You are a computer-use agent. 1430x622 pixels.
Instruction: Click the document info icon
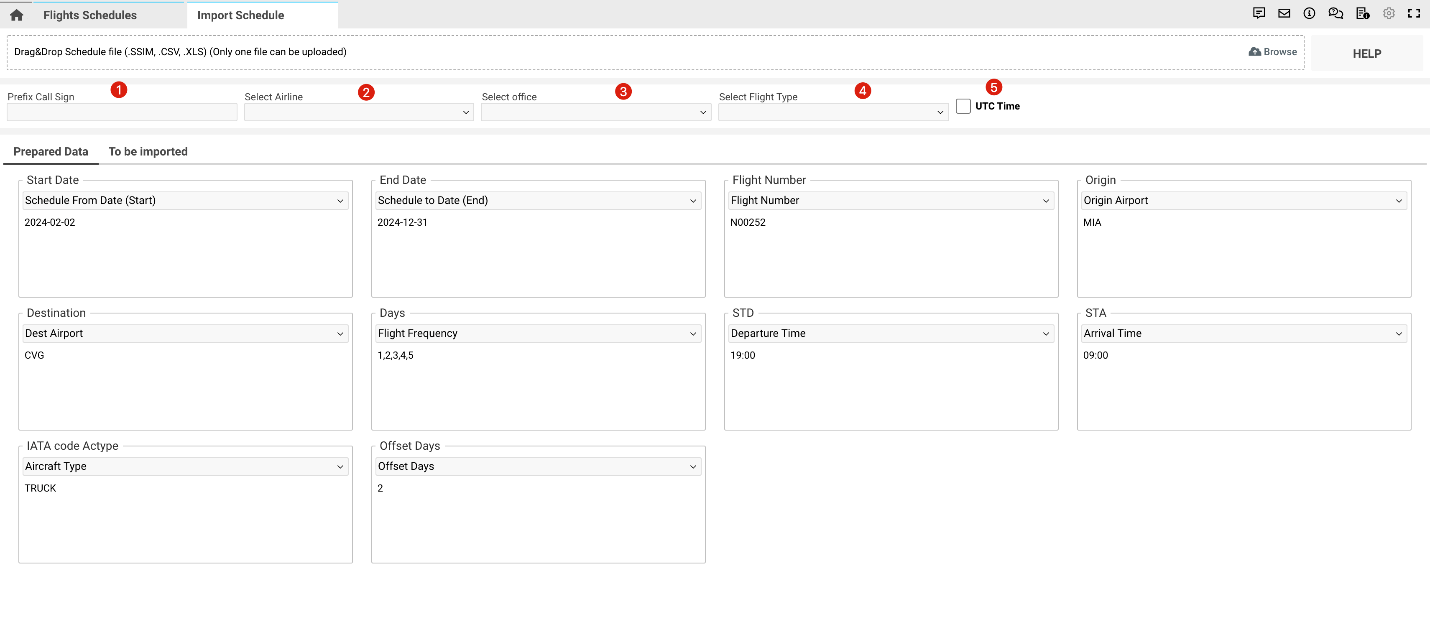click(x=1362, y=14)
